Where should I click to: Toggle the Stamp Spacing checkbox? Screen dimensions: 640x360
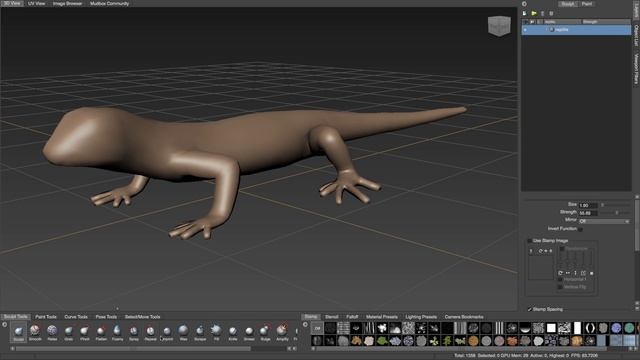coord(530,309)
